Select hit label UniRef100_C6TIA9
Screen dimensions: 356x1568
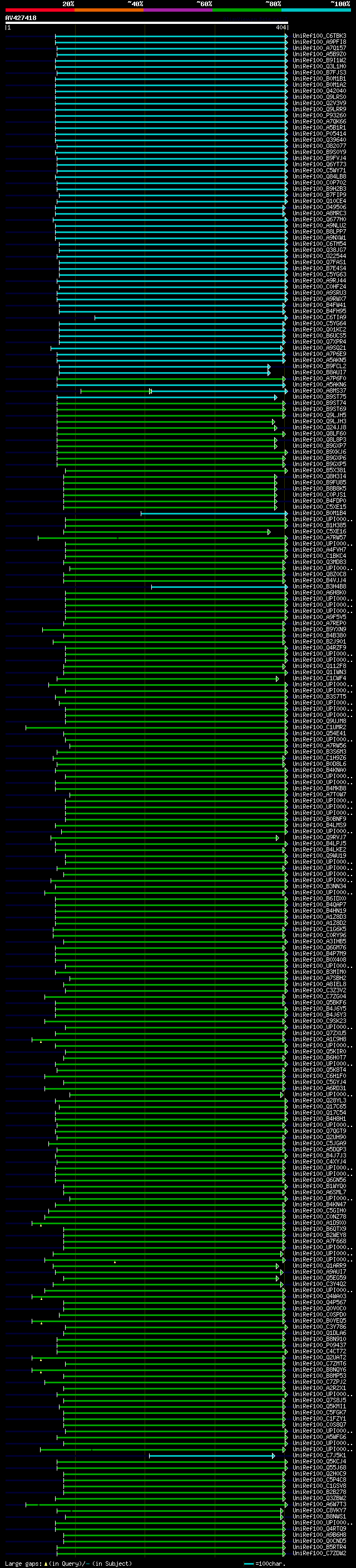tap(319, 317)
